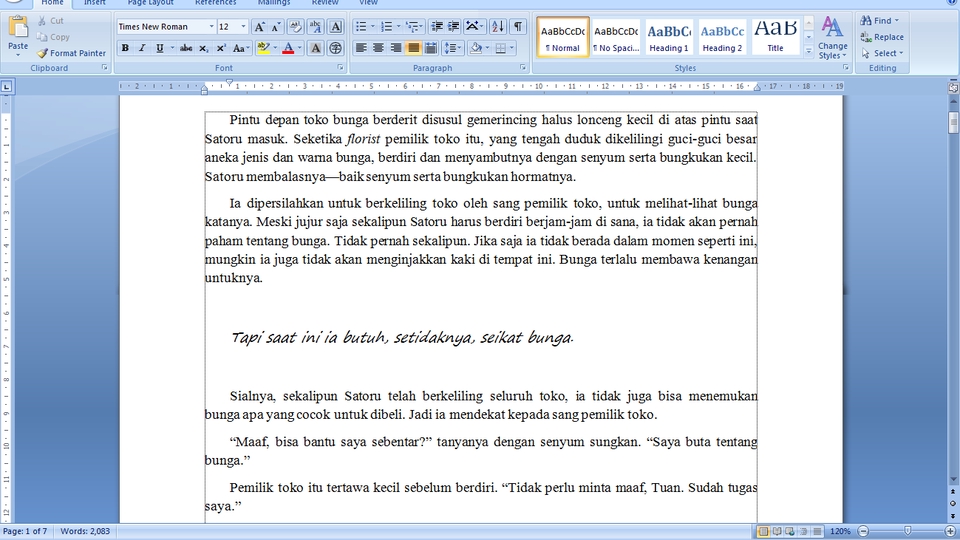
Task: Switch to the Page Layout tab
Action: (151, 3)
